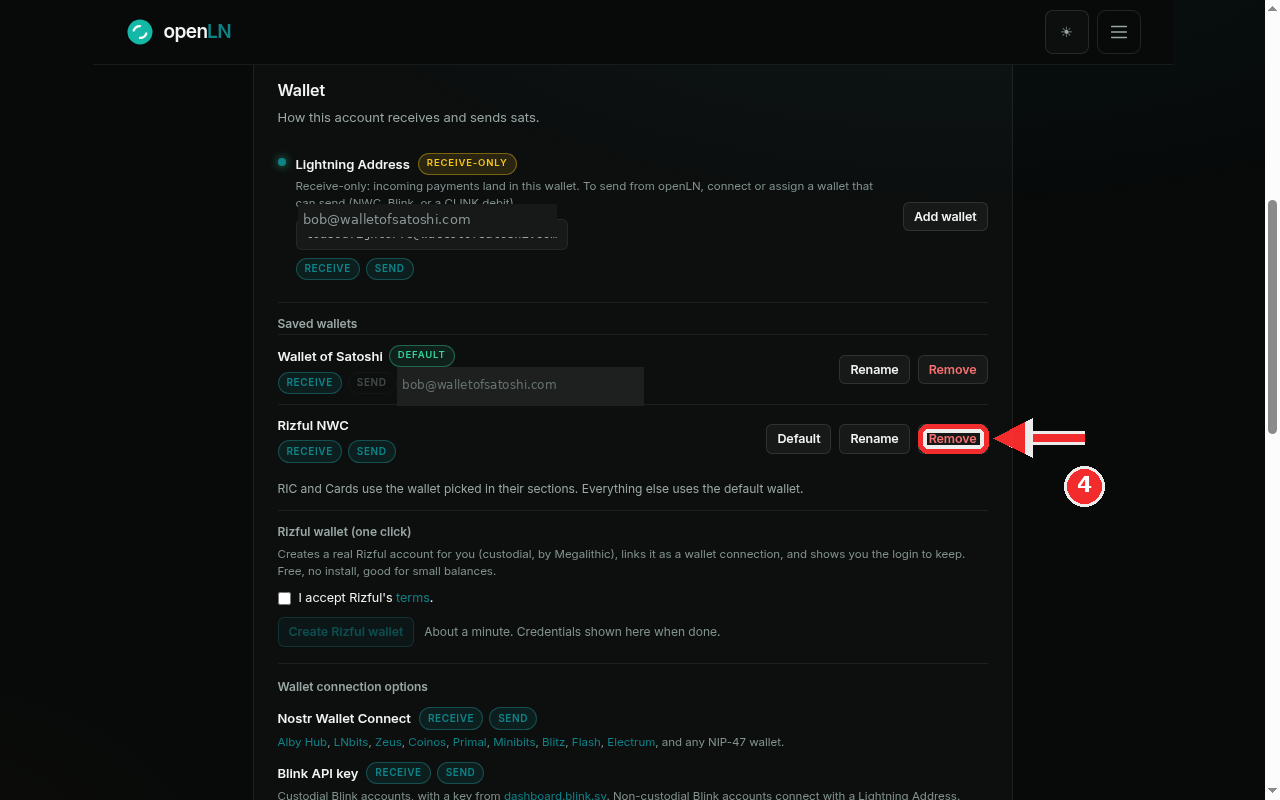Open the Electrum link
The height and width of the screenshot is (800, 1280).
click(x=631, y=742)
